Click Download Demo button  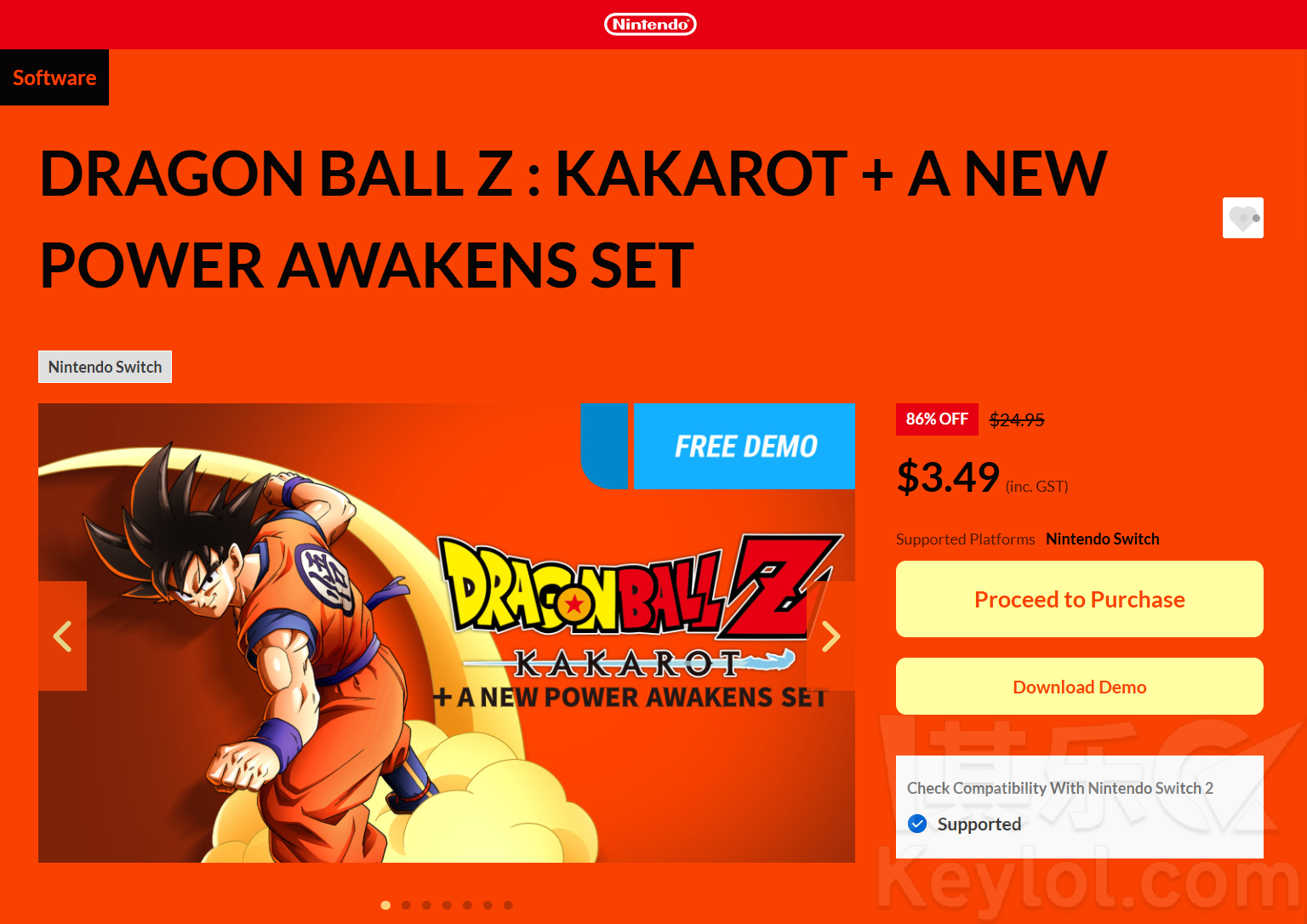coord(1079,687)
